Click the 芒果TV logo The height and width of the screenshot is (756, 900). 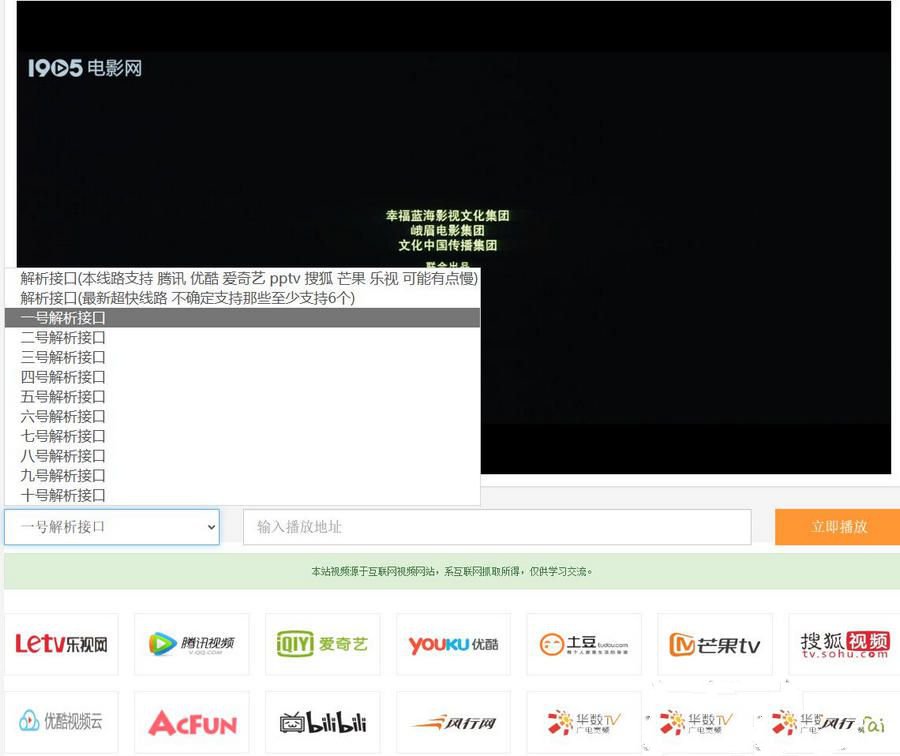click(713, 643)
